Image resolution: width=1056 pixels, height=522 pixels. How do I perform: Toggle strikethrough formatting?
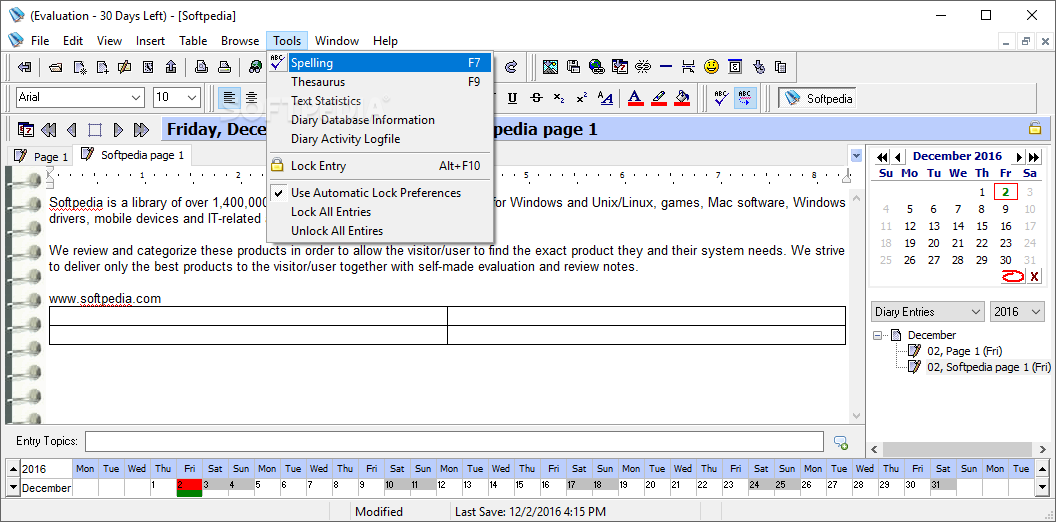coord(536,98)
